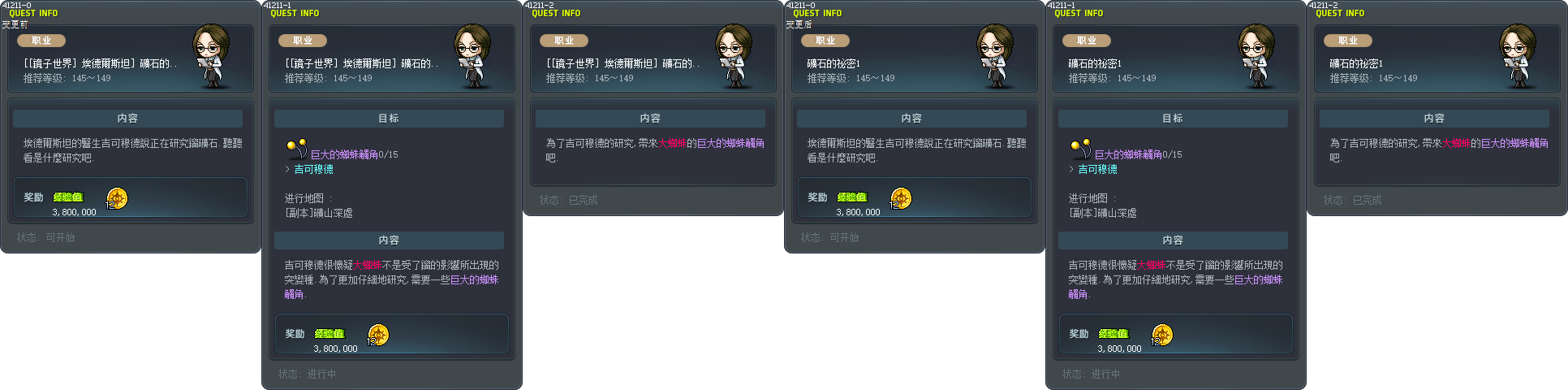Click spider antenna item icon in first 41211-1 panel
Viewport: 1568px width, 390px height.
(x=296, y=149)
